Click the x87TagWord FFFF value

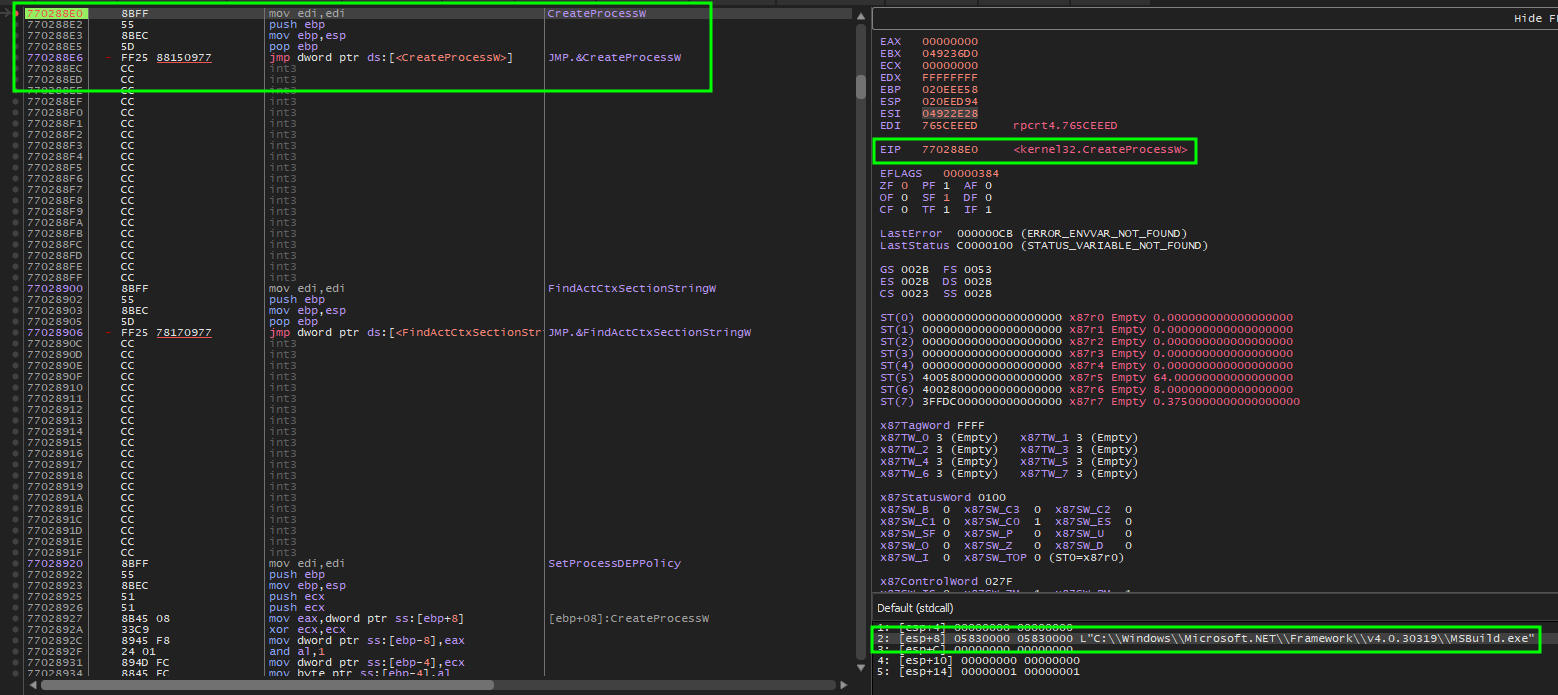click(x=971, y=425)
